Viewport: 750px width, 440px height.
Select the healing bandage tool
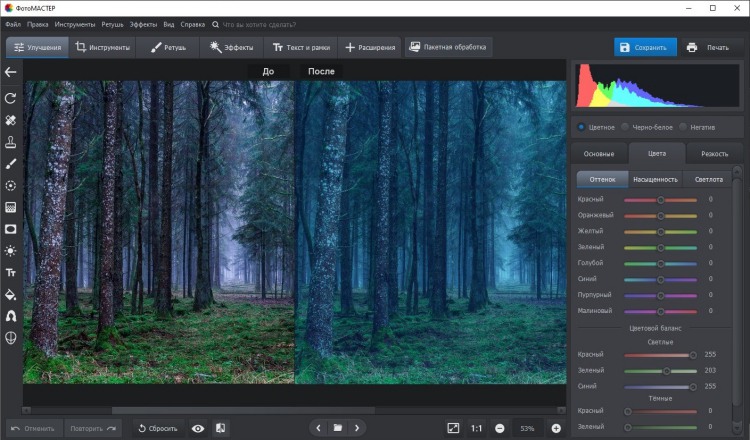point(11,120)
